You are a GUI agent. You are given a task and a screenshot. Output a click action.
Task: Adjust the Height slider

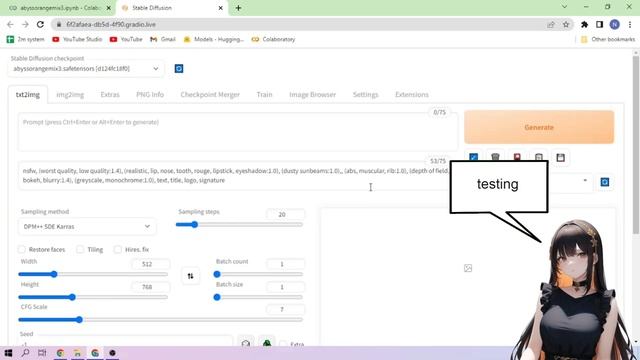93,297
